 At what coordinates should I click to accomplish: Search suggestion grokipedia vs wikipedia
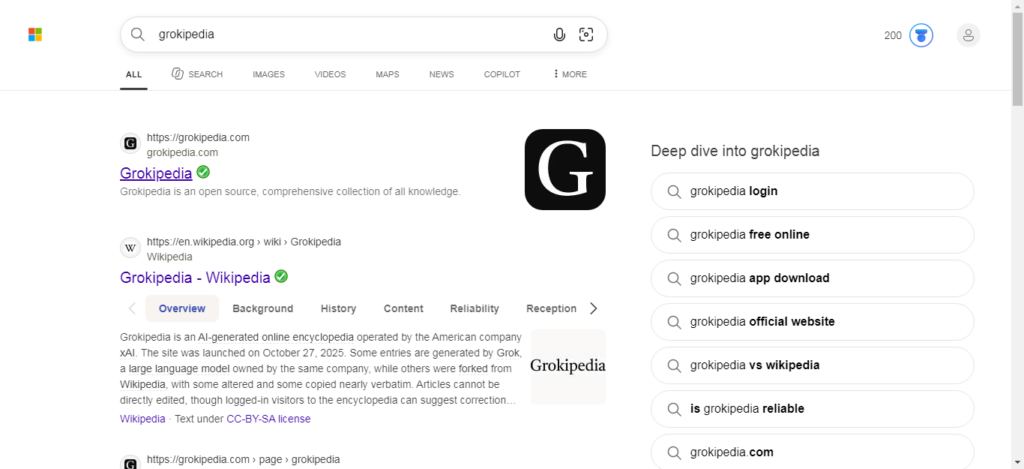812,365
